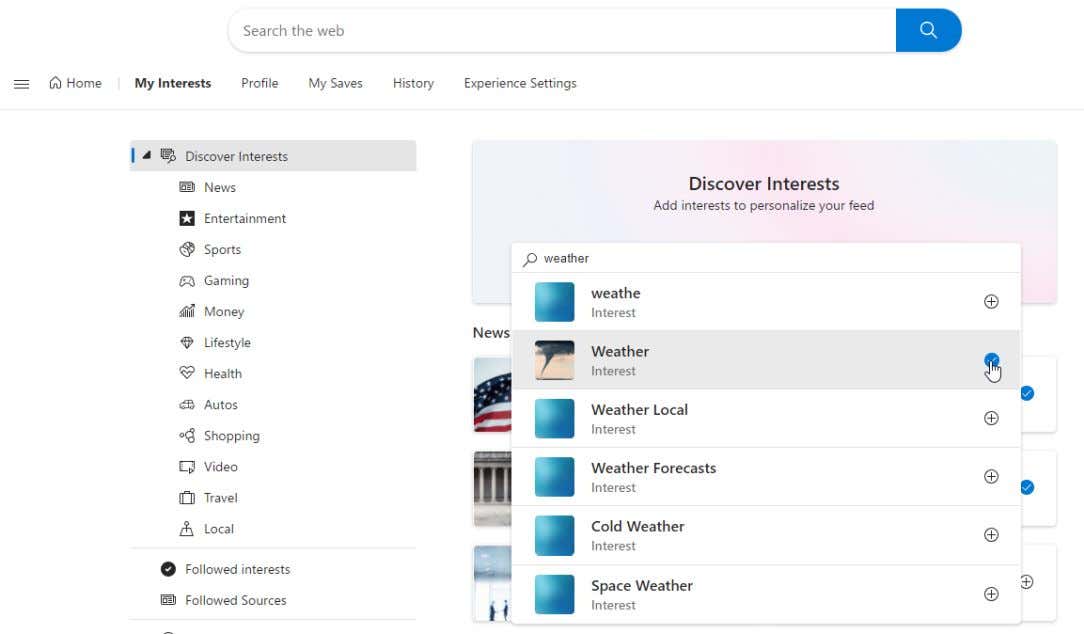
Task: Click the Video screen icon
Action: [x=187, y=467]
